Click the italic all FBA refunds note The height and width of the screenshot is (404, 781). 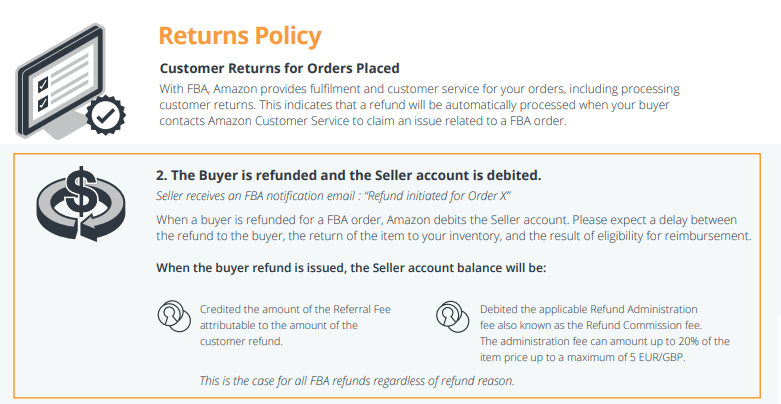tap(357, 381)
